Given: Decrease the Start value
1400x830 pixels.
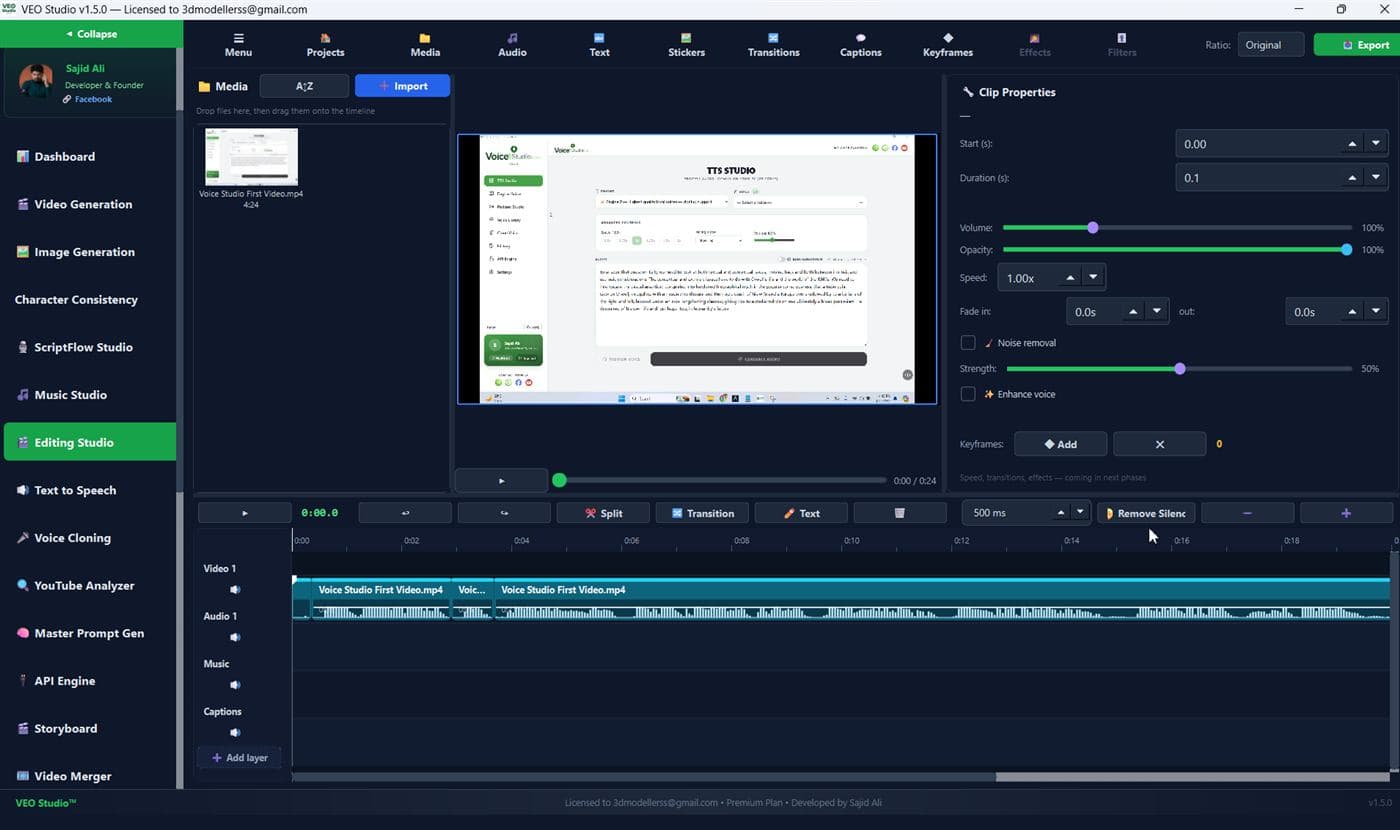Looking at the screenshot, I should pos(1376,144).
